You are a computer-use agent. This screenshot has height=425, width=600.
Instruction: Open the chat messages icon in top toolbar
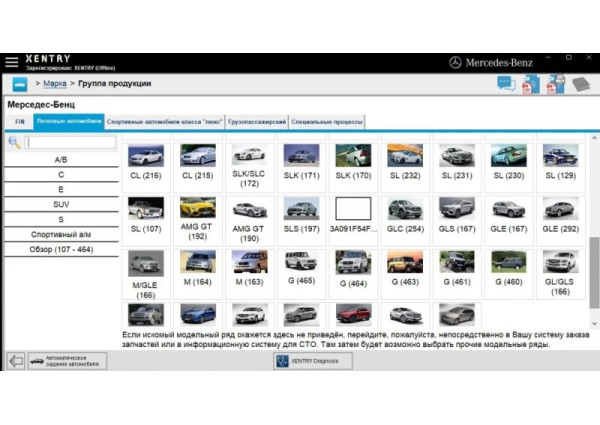click(506, 84)
